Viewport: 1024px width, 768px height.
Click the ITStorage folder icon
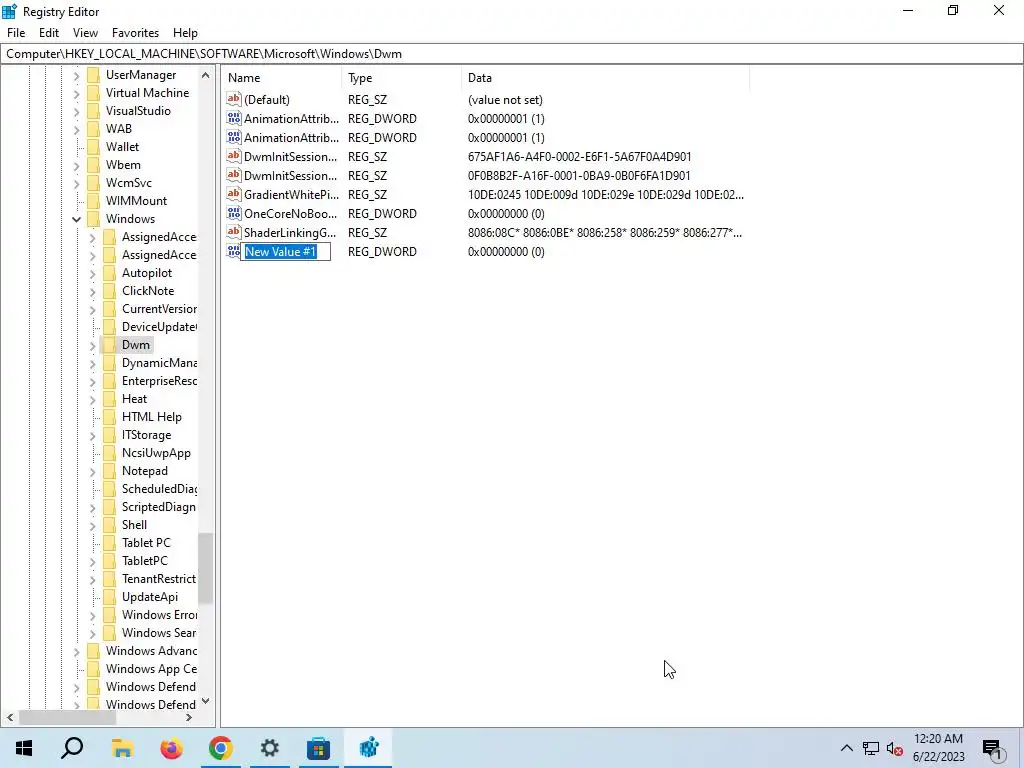(x=109, y=435)
